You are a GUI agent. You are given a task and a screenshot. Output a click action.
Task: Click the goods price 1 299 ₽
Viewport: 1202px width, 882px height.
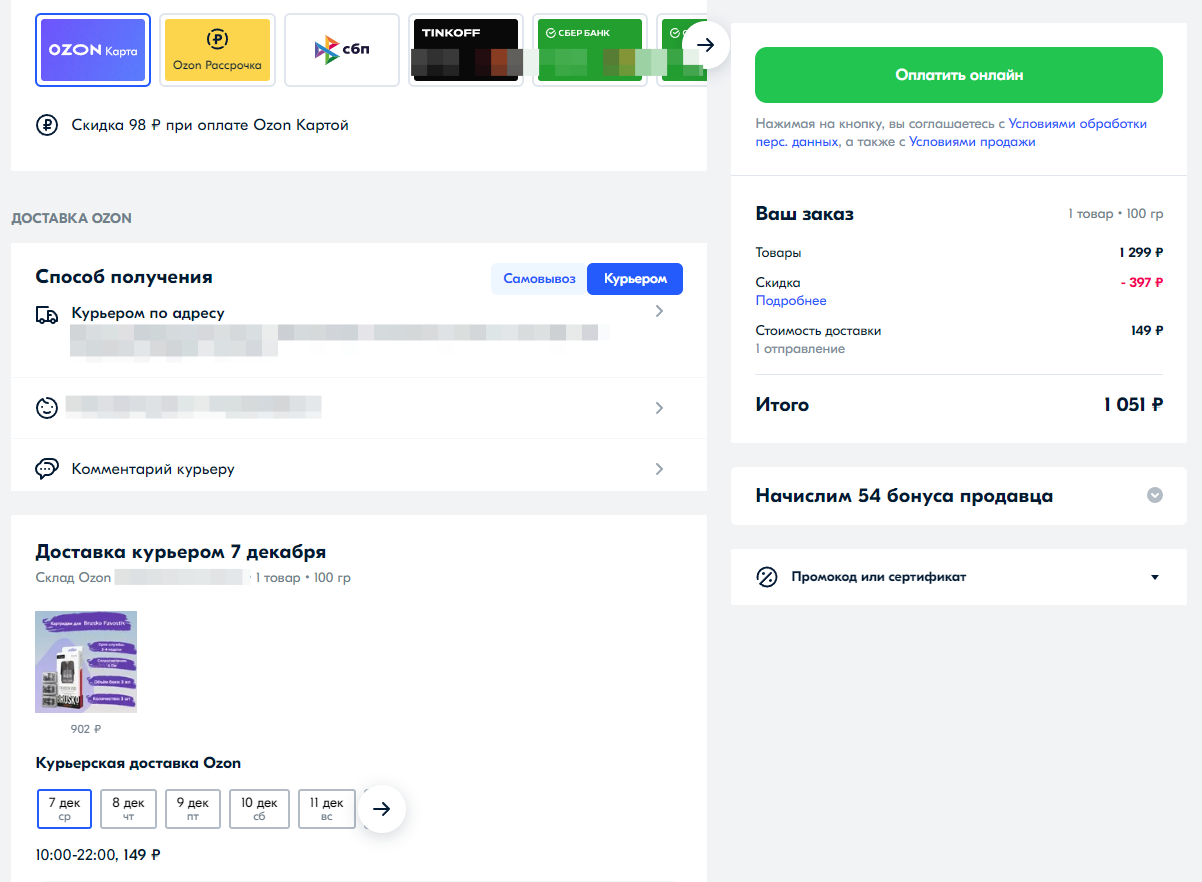click(x=1141, y=253)
